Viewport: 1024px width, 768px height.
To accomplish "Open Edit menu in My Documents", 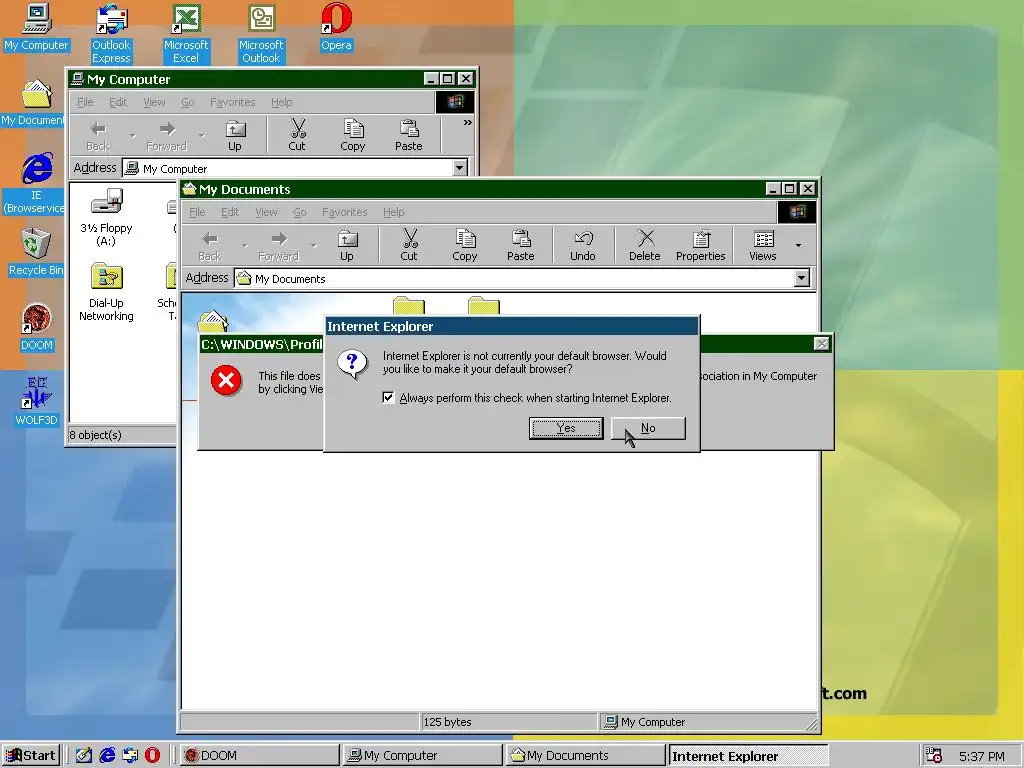I will [x=230, y=212].
